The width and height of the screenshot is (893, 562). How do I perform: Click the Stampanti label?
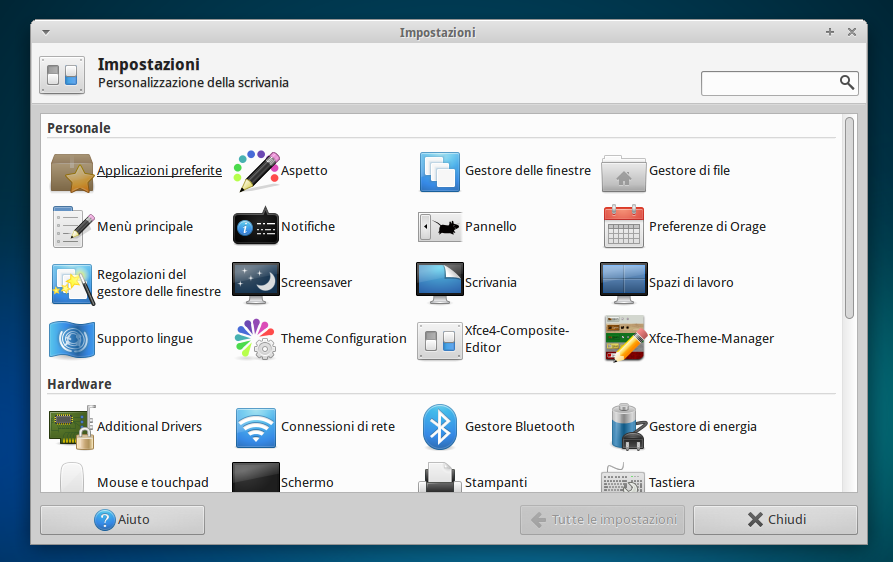496,482
